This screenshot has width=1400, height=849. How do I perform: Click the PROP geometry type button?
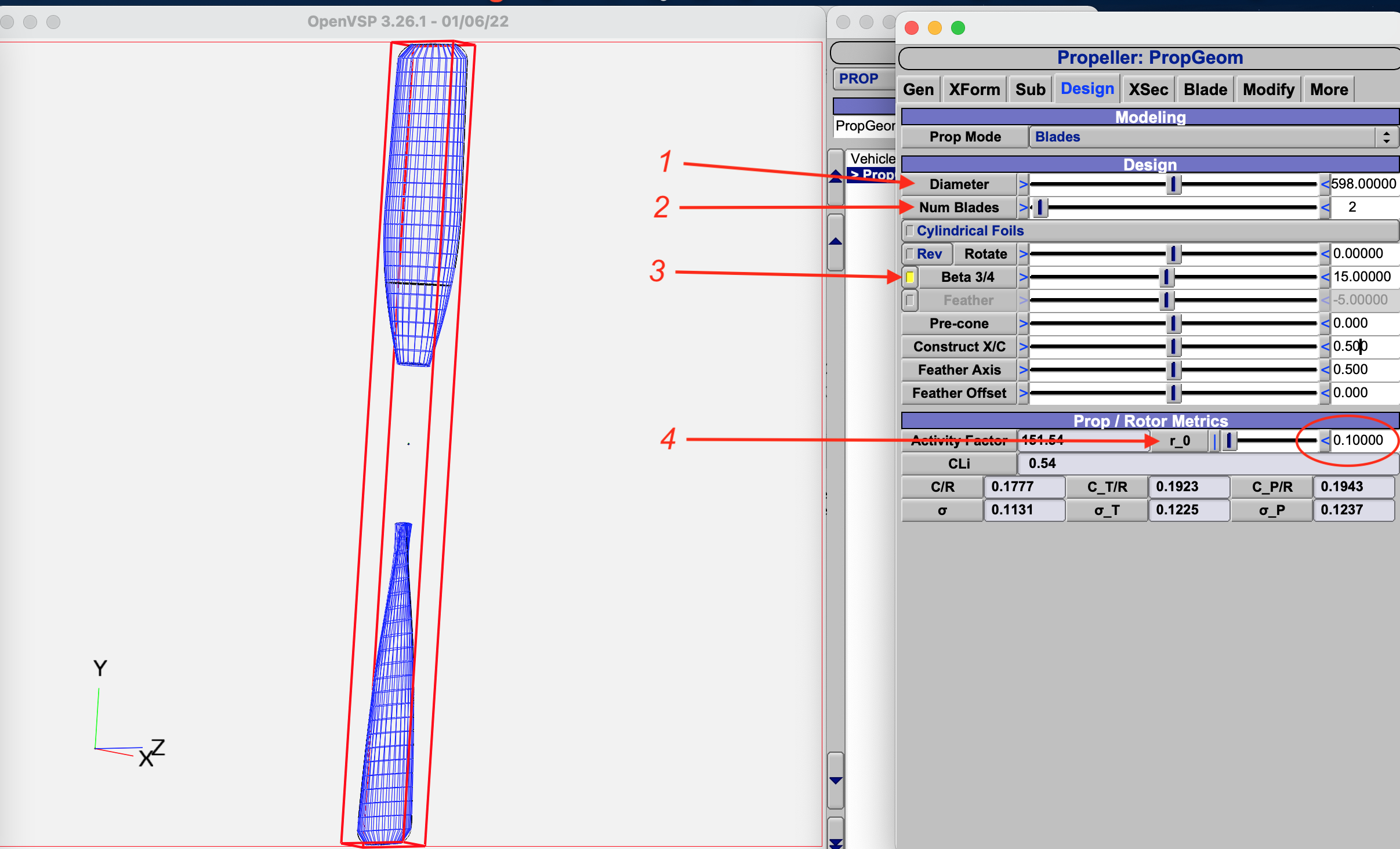[859, 79]
